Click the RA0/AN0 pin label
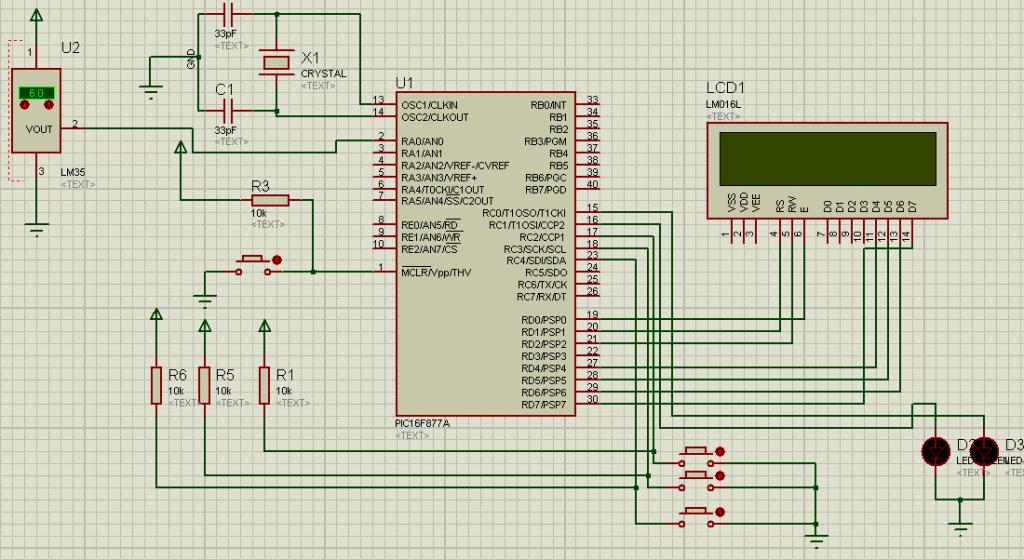1024x560 pixels. click(x=422, y=141)
